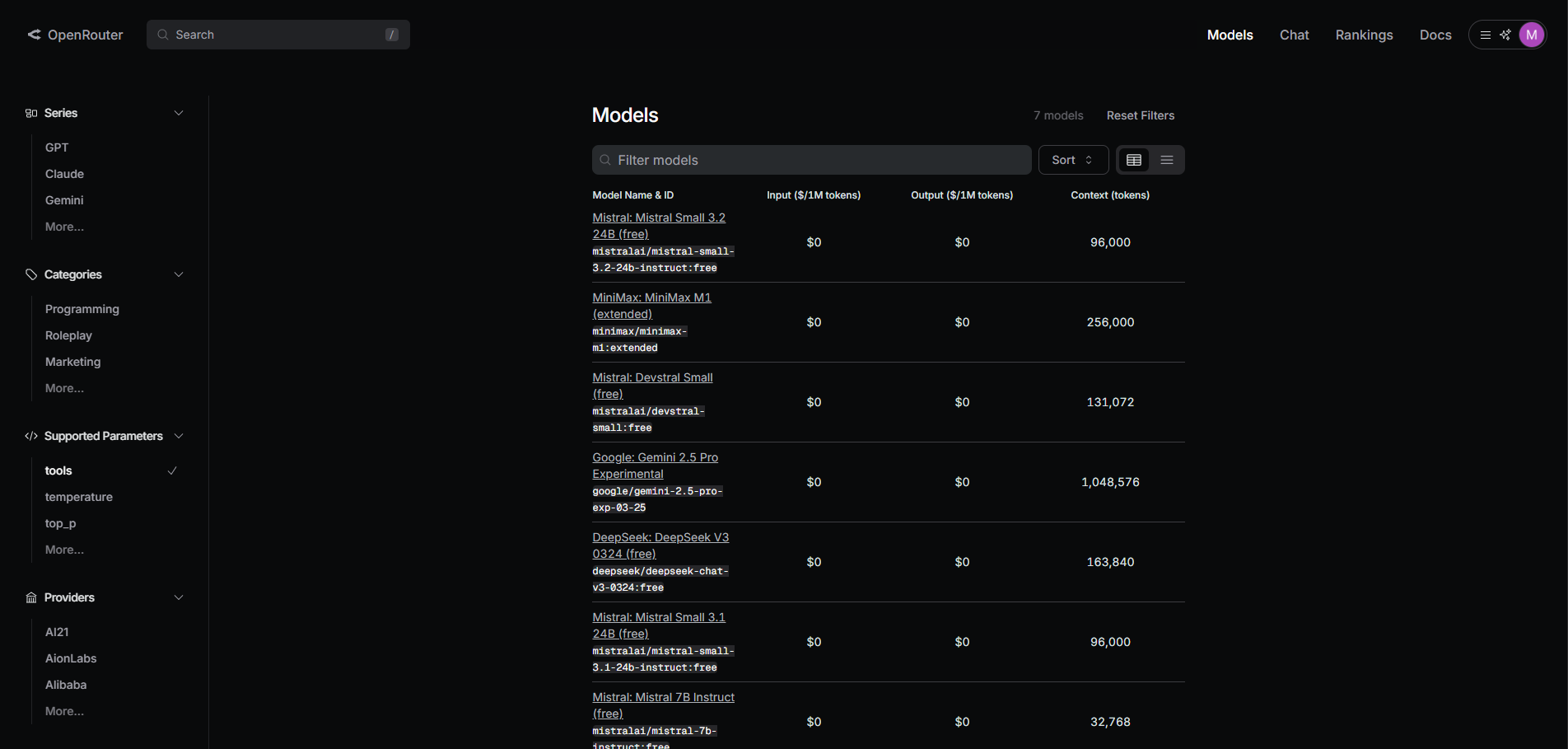1568x749 pixels.
Task: Click model ID deepseek/deepseek-chat-v3-0324:free
Action: (660, 579)
